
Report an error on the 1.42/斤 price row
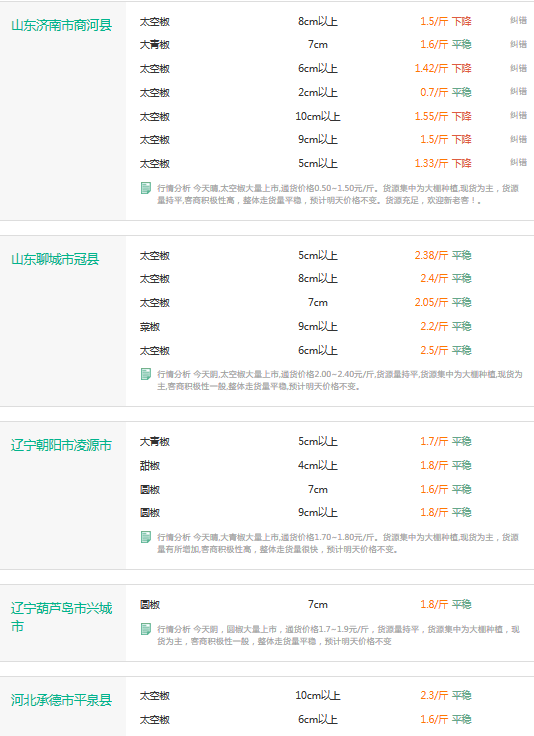[519, 68]
